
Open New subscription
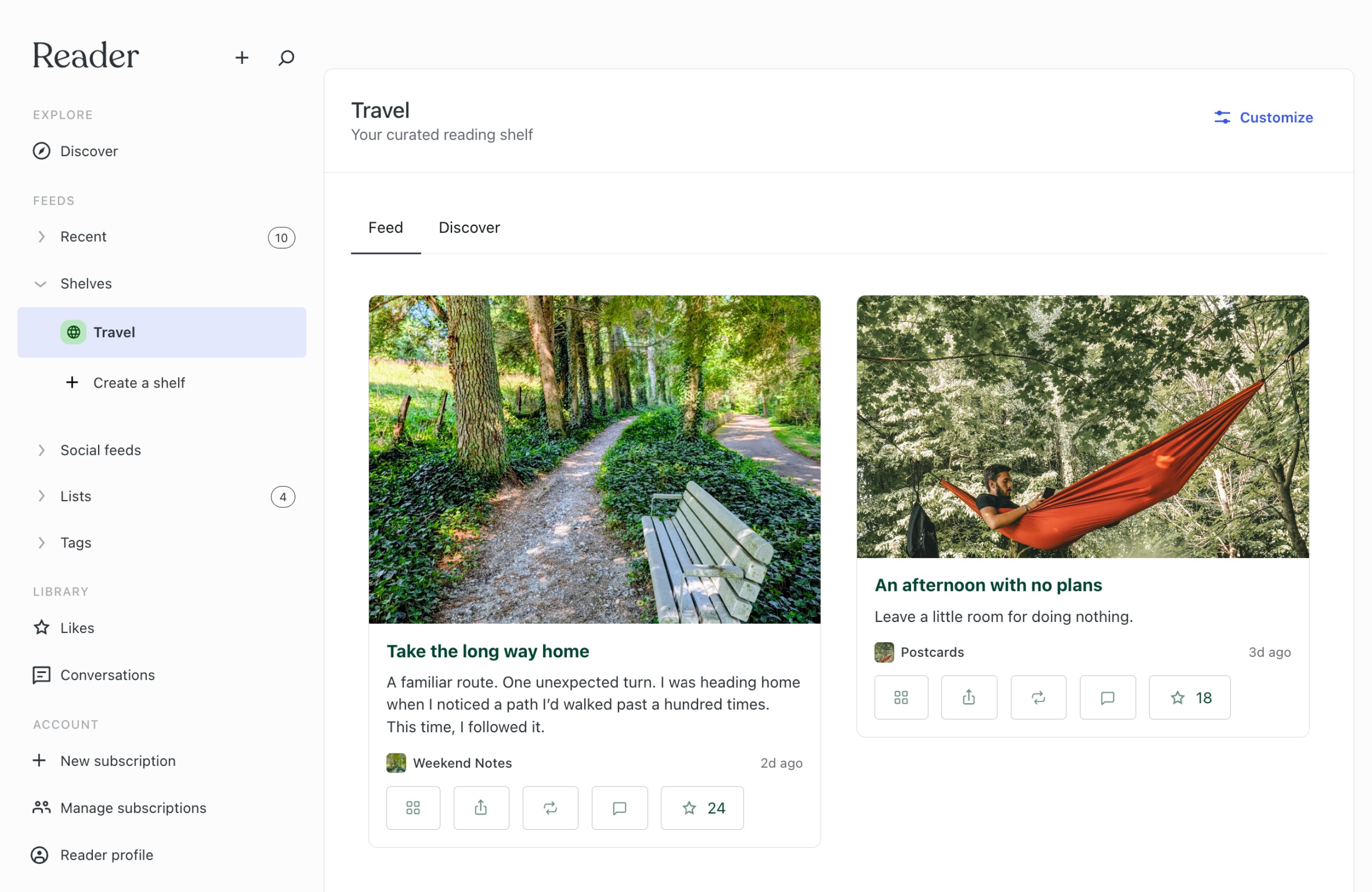104,761
